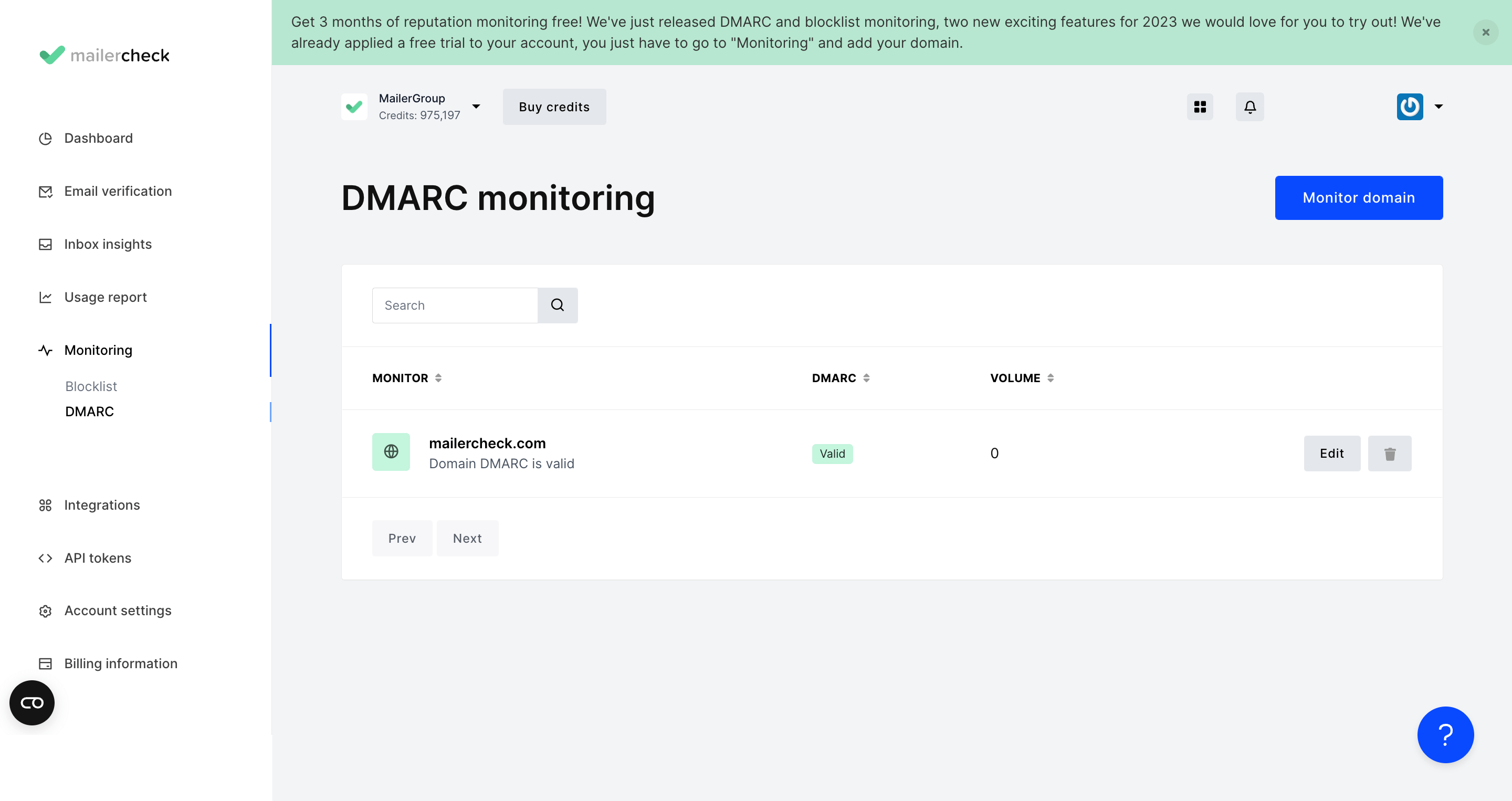This screenshot has height=801, width=1512.
Task: Click the Prev pagination button
Action: point(402,538)
